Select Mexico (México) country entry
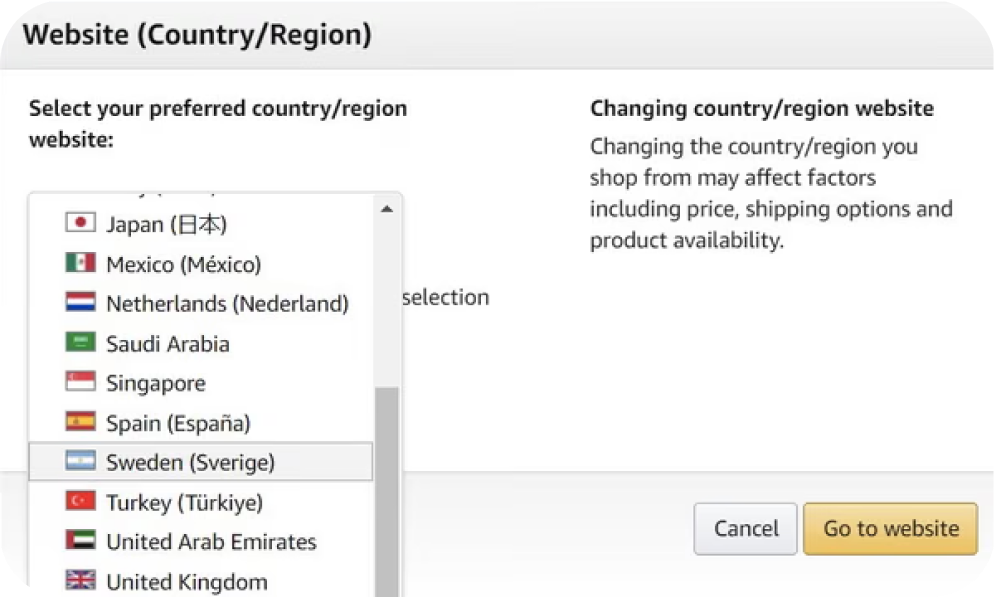 coord(183,264)
